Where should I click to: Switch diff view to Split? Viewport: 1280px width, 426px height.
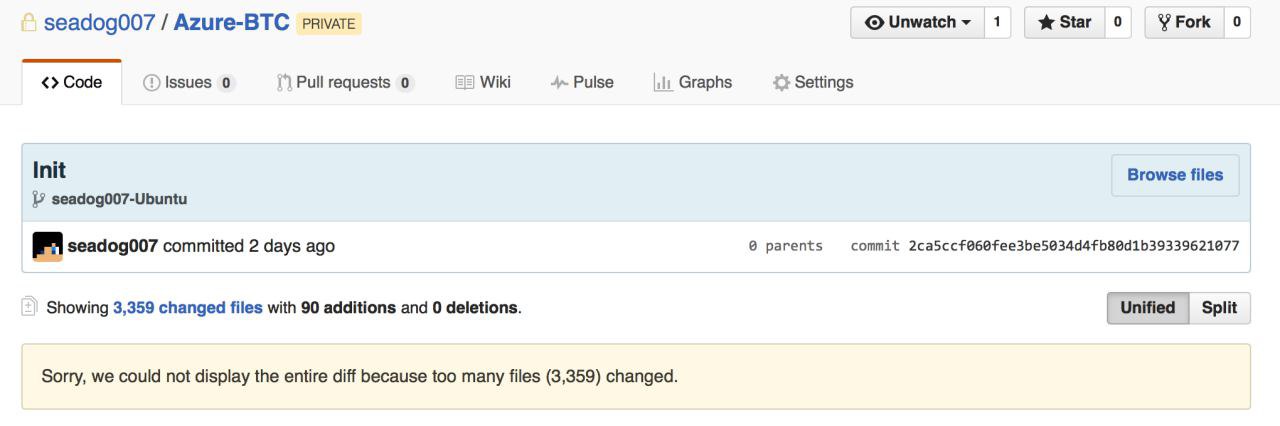click(1219, 308)
